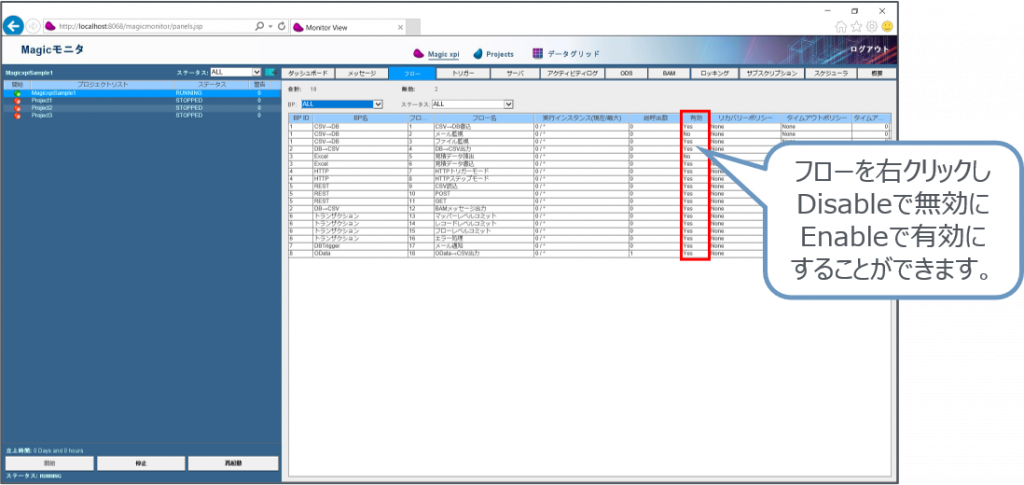Click the browser address URL field
This screenshot has width=1024, height=485.
point(150,26)
